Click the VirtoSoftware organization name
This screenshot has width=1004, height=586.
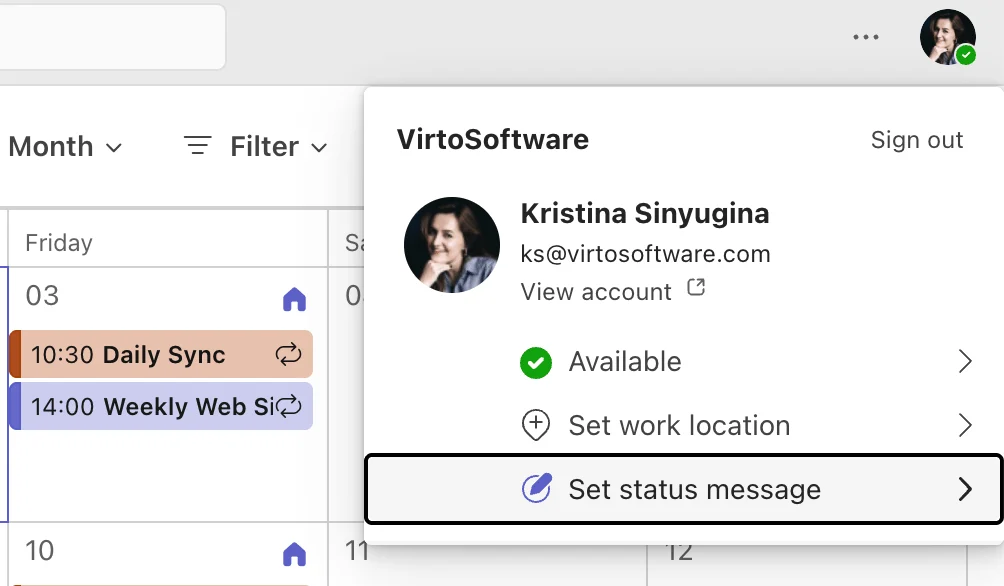coord(492,140)
